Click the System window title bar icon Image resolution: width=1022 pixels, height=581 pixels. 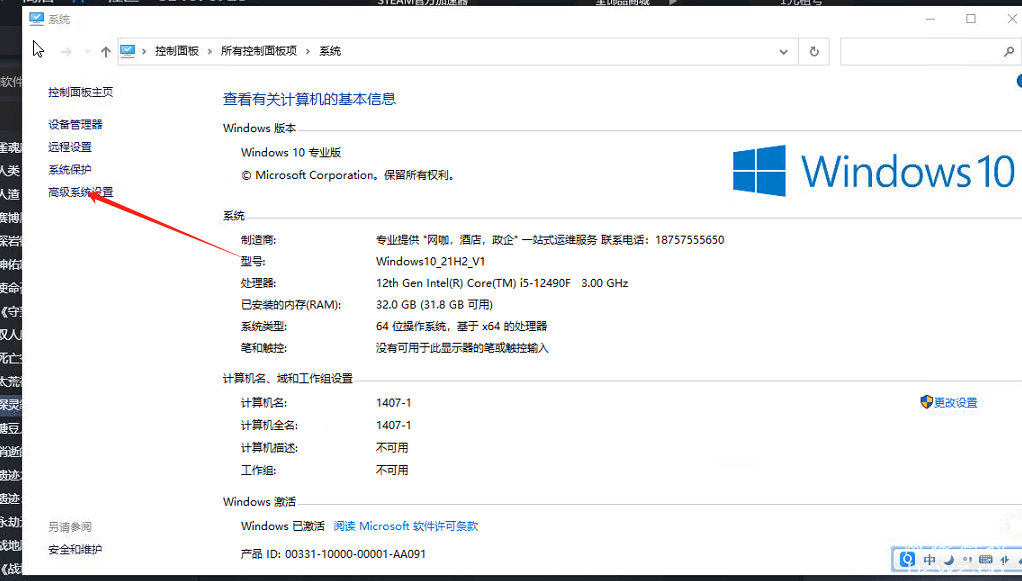[x=36, y=19]
